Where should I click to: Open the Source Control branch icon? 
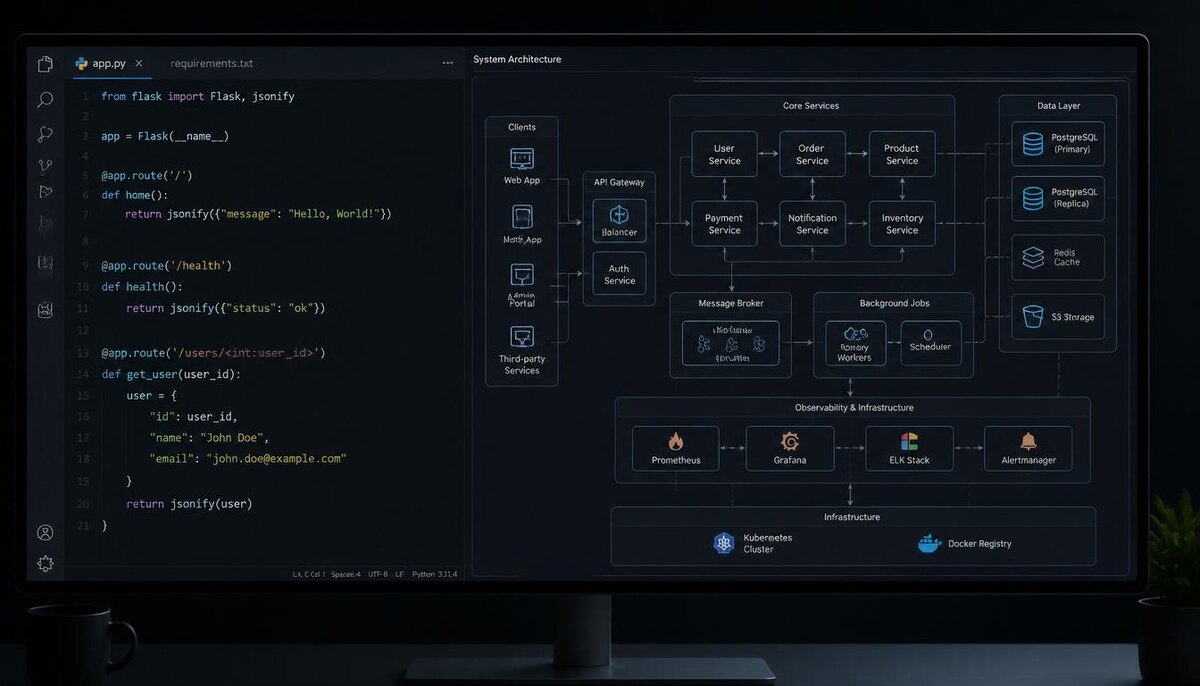45,166
